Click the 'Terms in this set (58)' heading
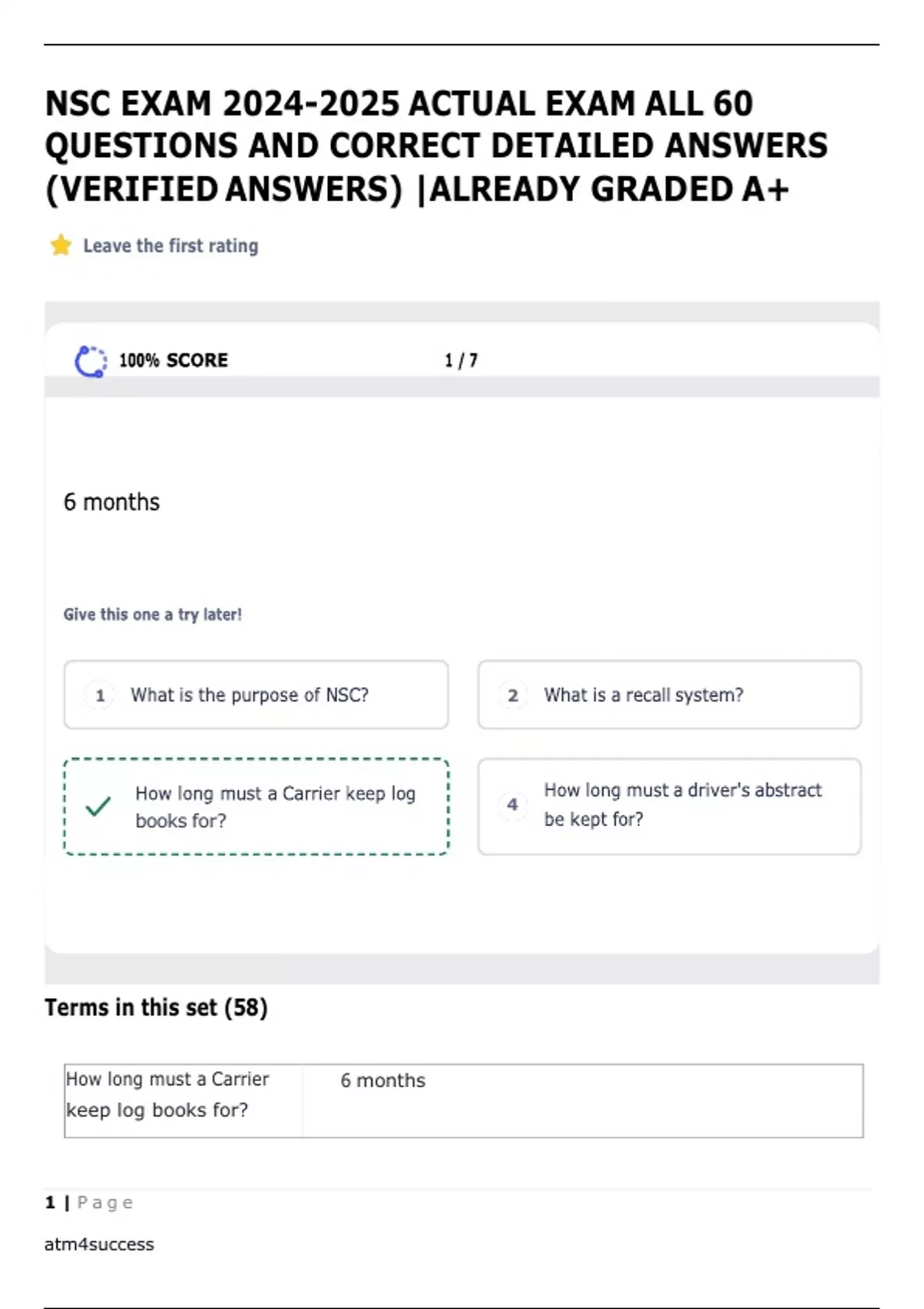 (156, 1007)
